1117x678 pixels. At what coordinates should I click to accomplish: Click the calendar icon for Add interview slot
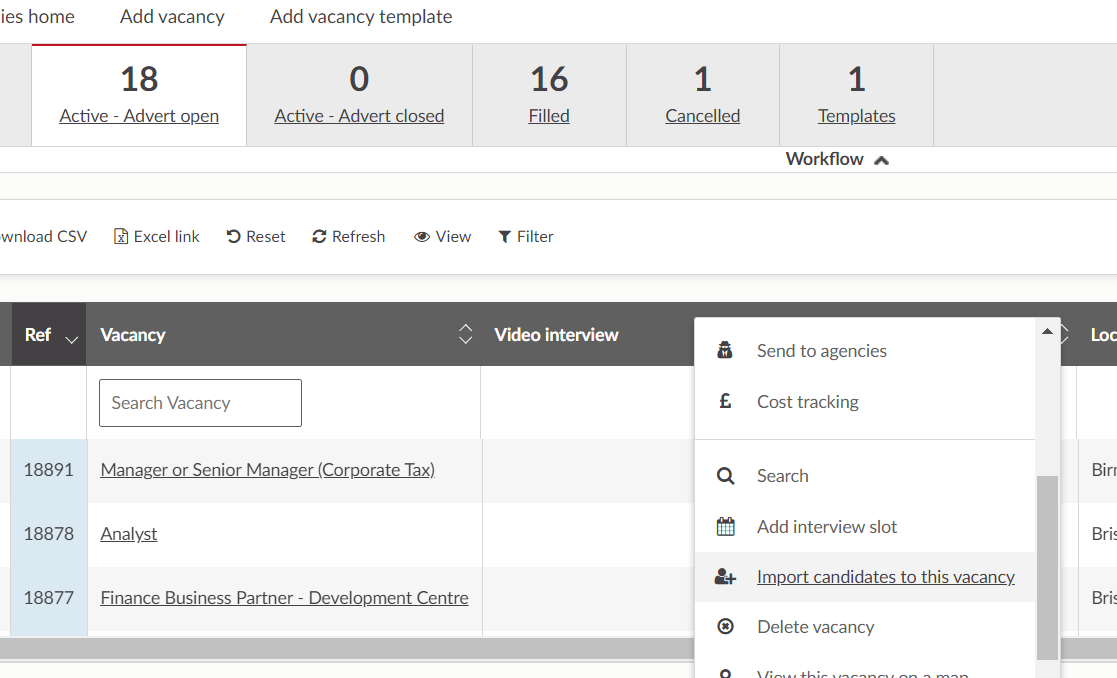pos(726,527)
